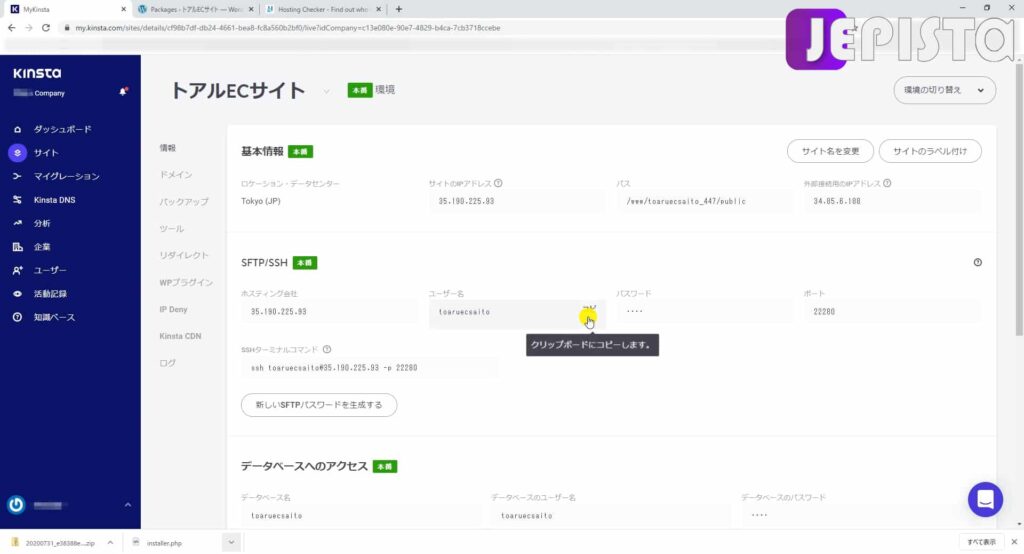This screenshot has height=554, width=1024.
Task: Click the database name toaruecsaito field
Action: tap(360, 515)
